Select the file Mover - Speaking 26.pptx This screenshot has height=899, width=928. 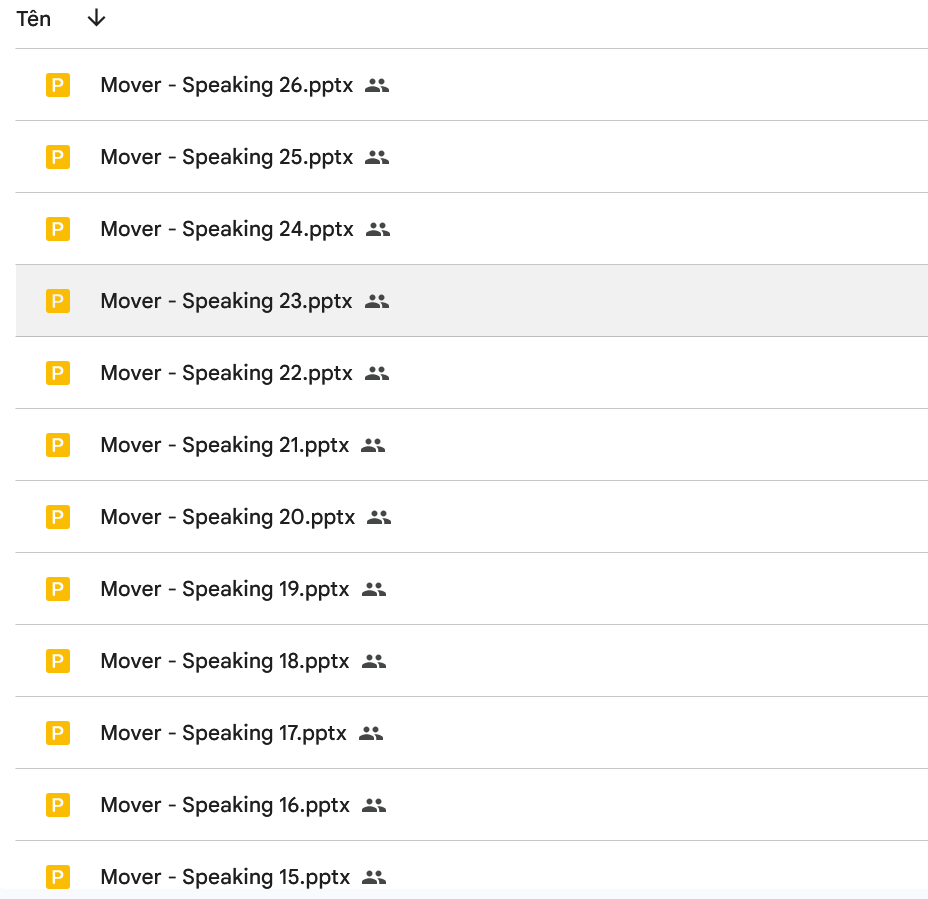226,85
